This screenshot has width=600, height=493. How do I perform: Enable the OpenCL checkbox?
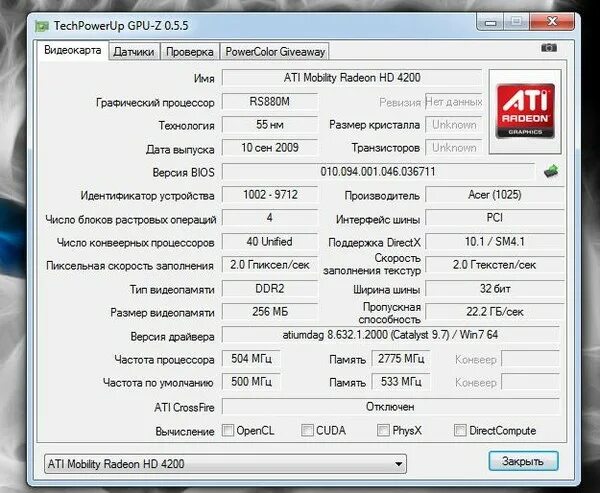point(228,430)
